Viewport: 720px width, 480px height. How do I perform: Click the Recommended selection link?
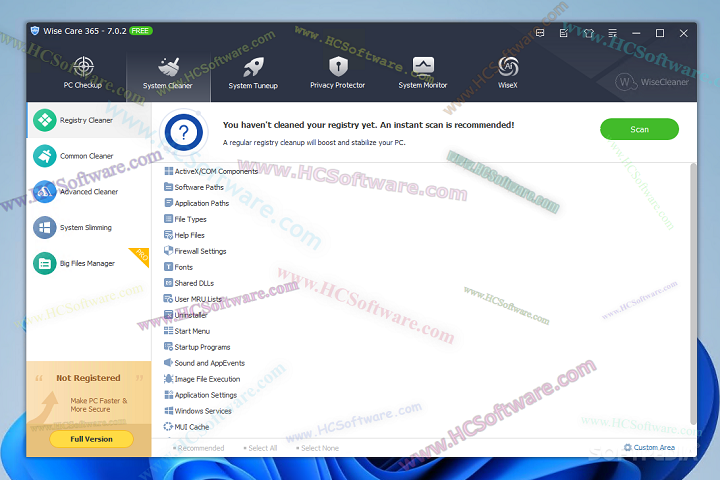199,448
